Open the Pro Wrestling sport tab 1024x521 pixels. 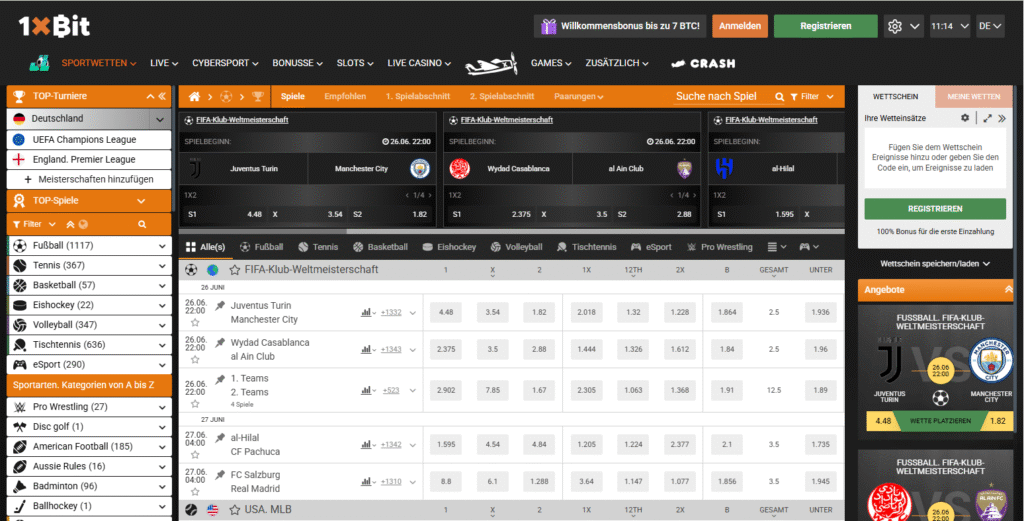(x=720, y=247)
